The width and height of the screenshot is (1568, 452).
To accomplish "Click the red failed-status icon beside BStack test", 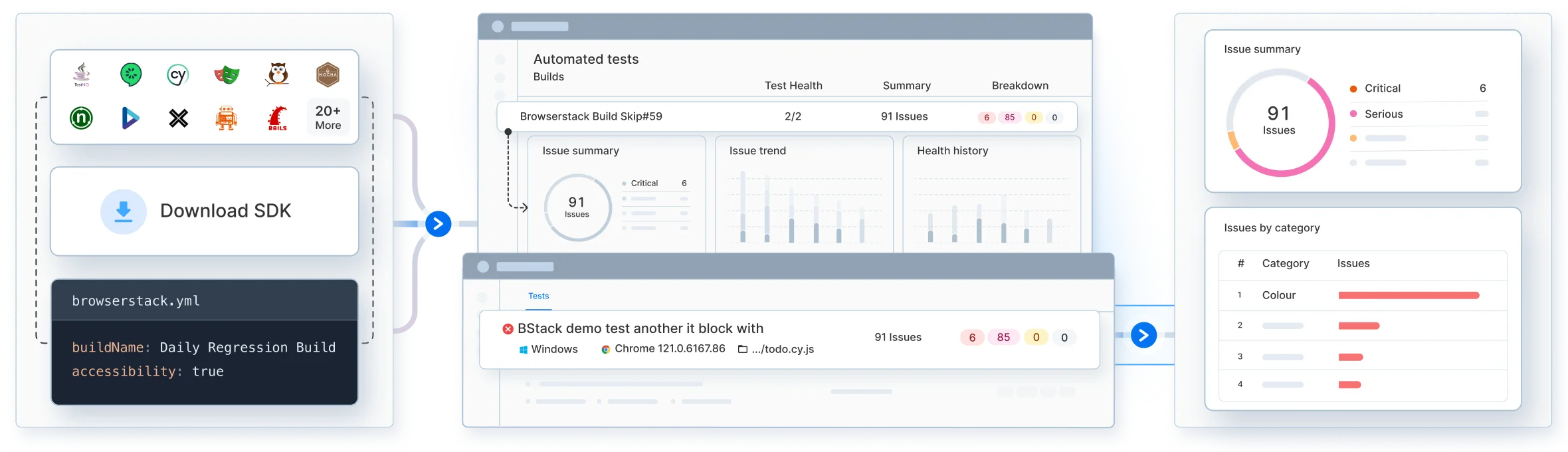I will [x=508, y=329].
